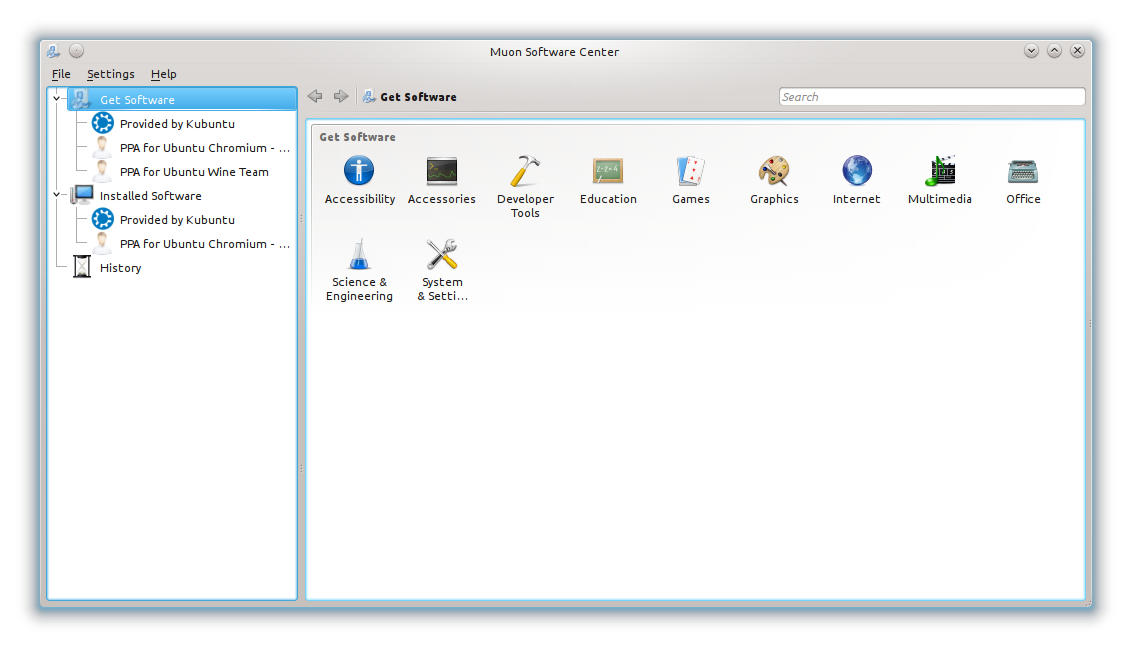Open the Settings menu

(110, 74)
